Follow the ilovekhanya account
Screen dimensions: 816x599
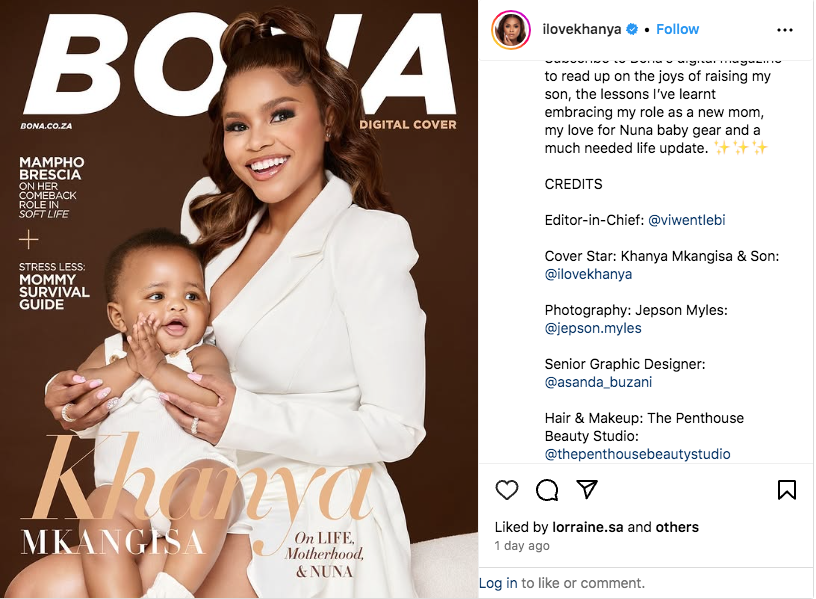click(x=677, y=29)
